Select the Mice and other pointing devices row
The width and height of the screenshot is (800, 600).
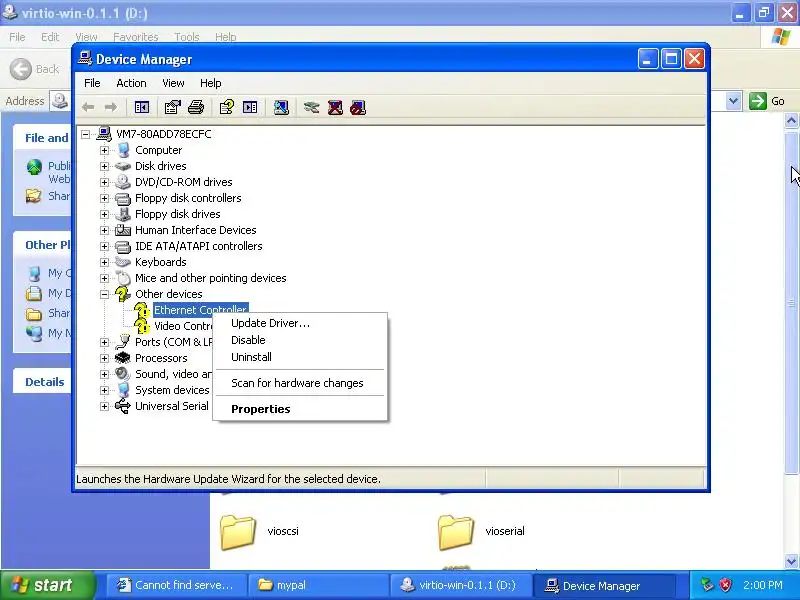211,278
